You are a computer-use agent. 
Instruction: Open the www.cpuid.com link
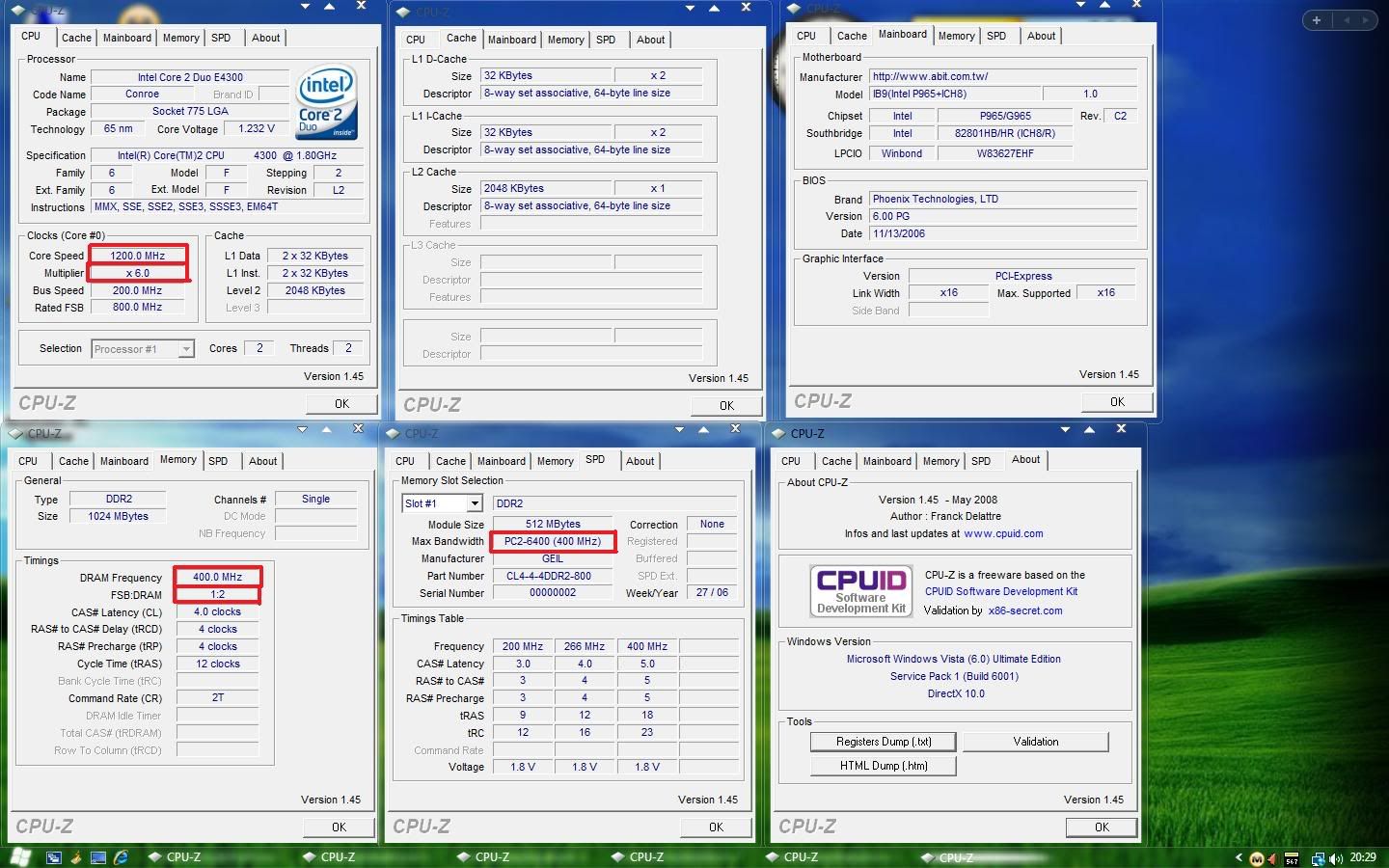(x=1003, y=533)
